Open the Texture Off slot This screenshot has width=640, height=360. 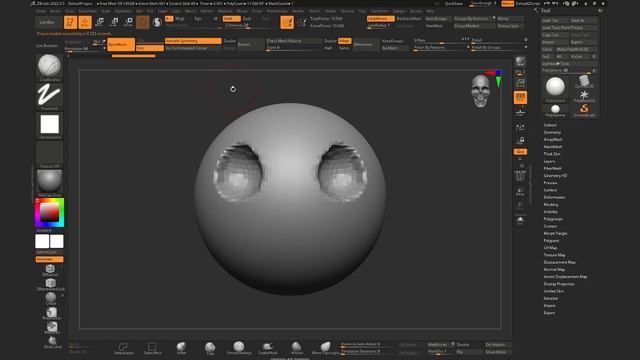click(x=49, y=154)
